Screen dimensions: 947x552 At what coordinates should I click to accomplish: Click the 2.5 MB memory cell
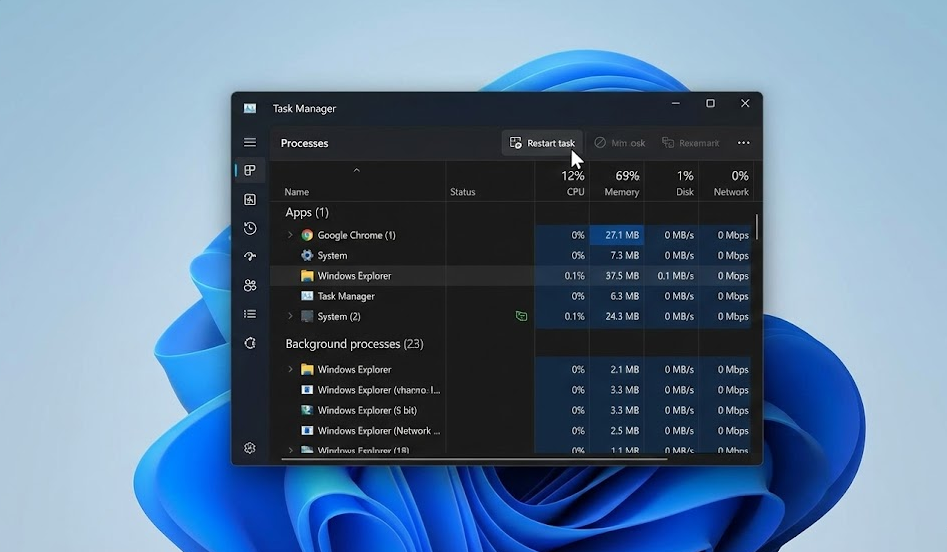(617, 431)
